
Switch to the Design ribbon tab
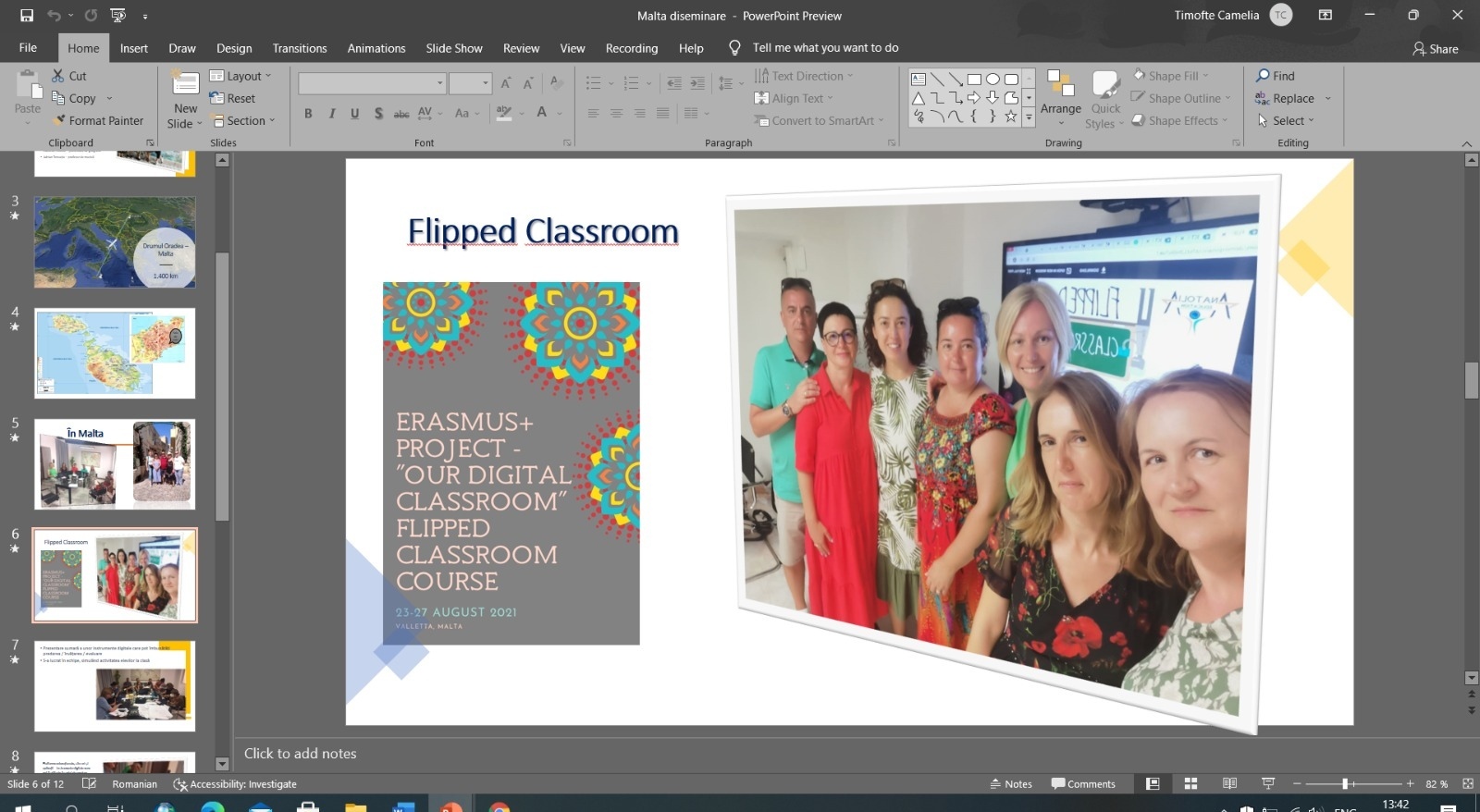234,48
